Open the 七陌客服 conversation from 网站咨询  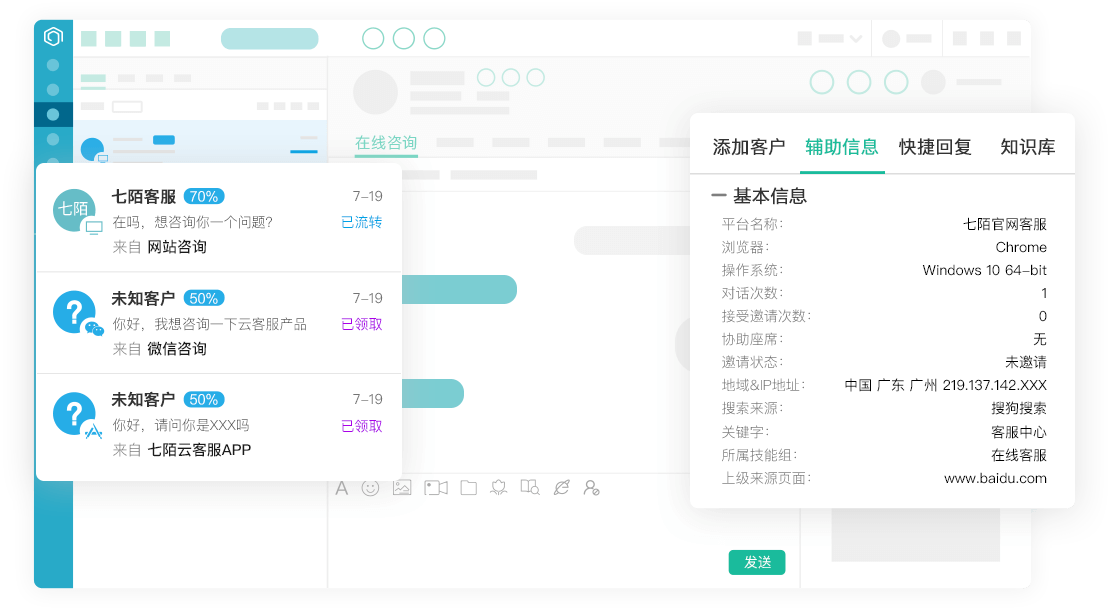point(219,221)
